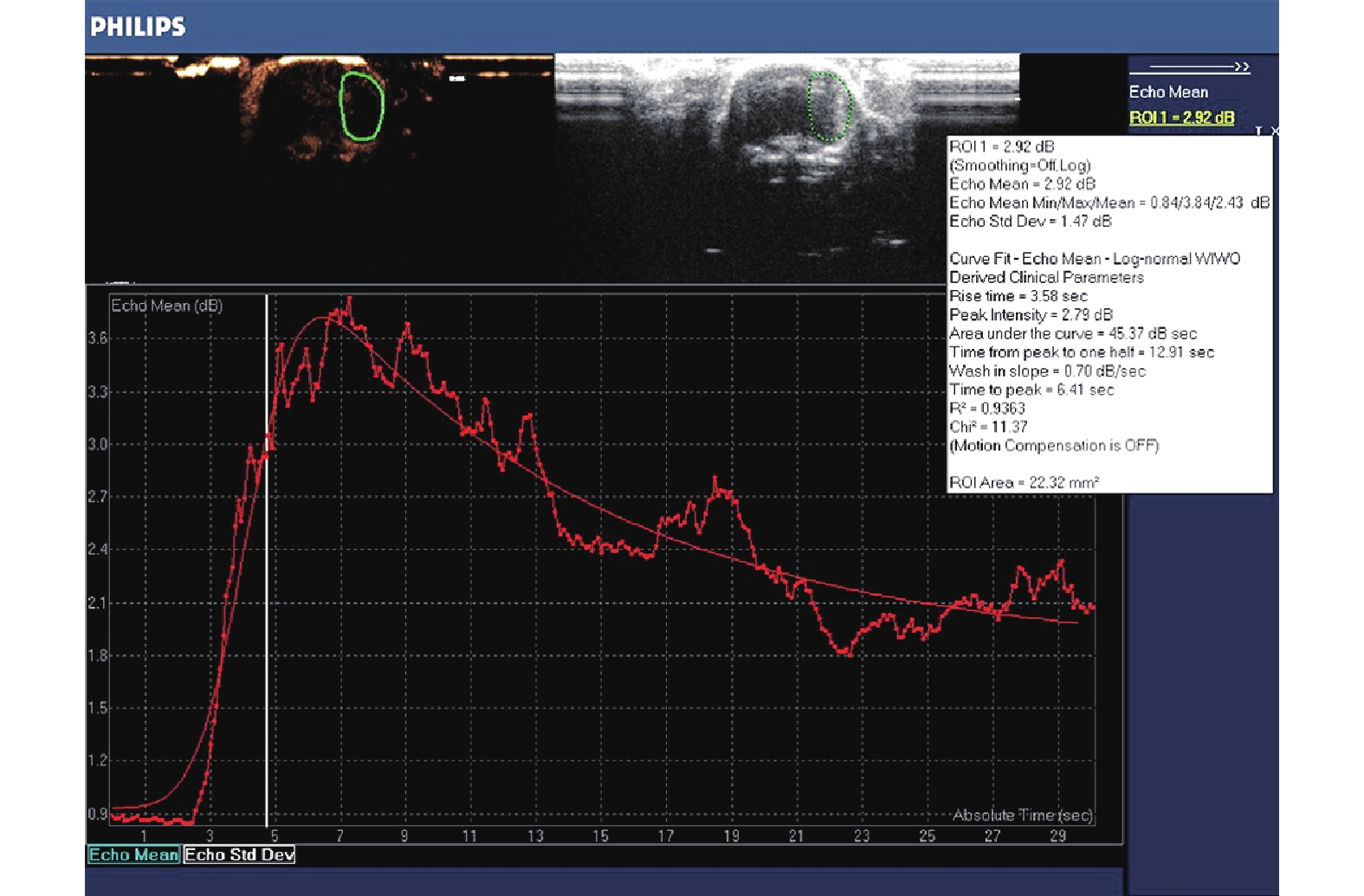The height and width of the screenshot is (896, 1364).
Task: Click the Echo Mean (dB) axis label
Action: (166, 306)
